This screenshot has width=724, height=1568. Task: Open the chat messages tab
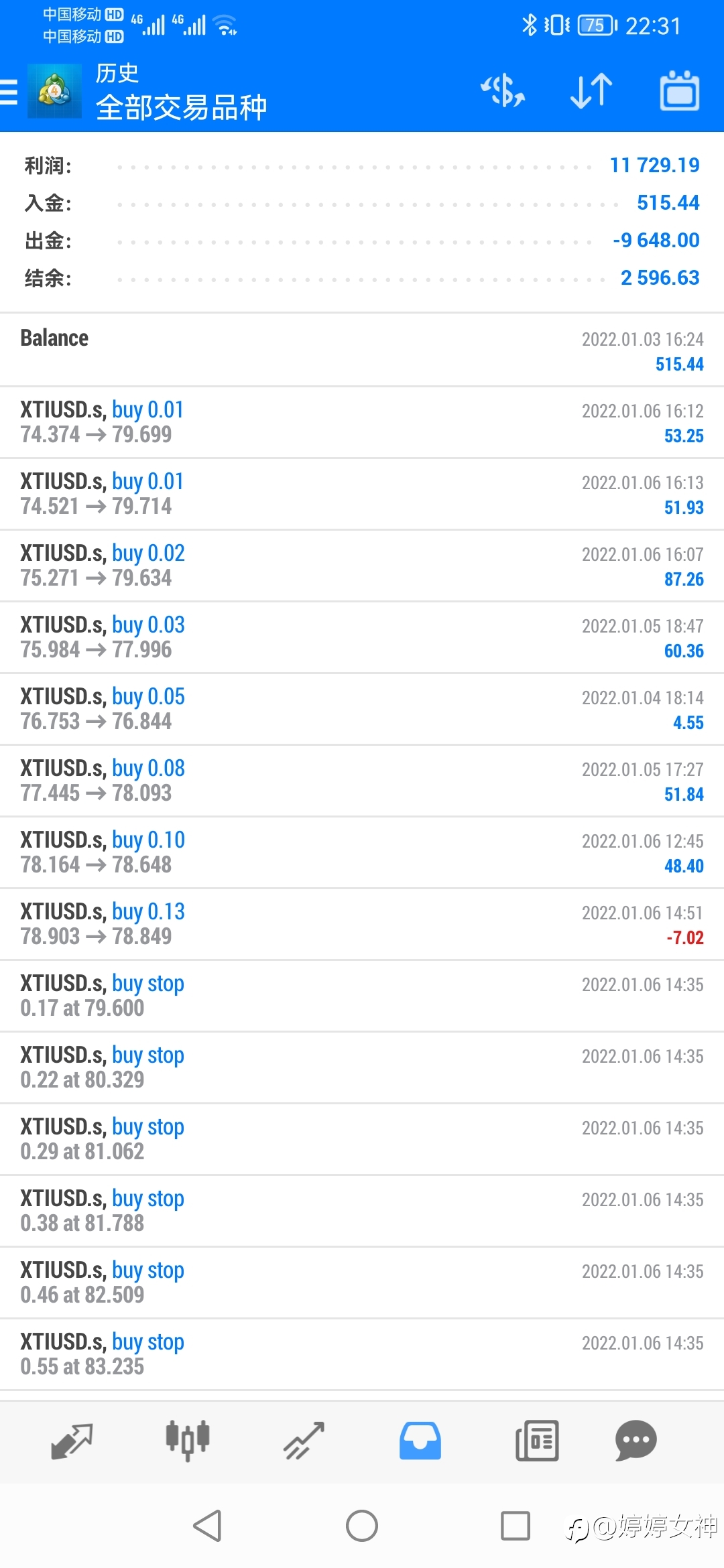(x=636, y=1441)
